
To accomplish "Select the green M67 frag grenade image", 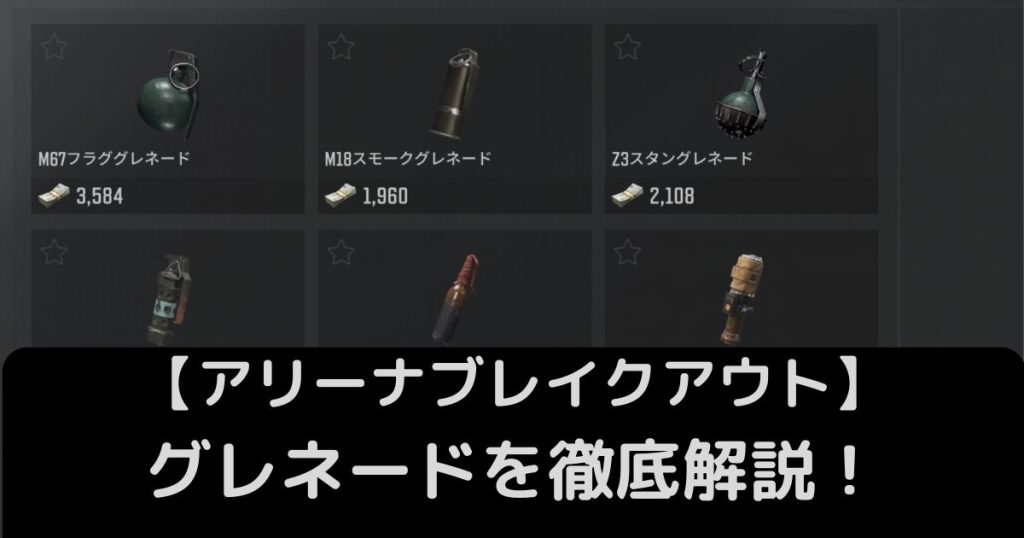I will click(x=168, y=95).
